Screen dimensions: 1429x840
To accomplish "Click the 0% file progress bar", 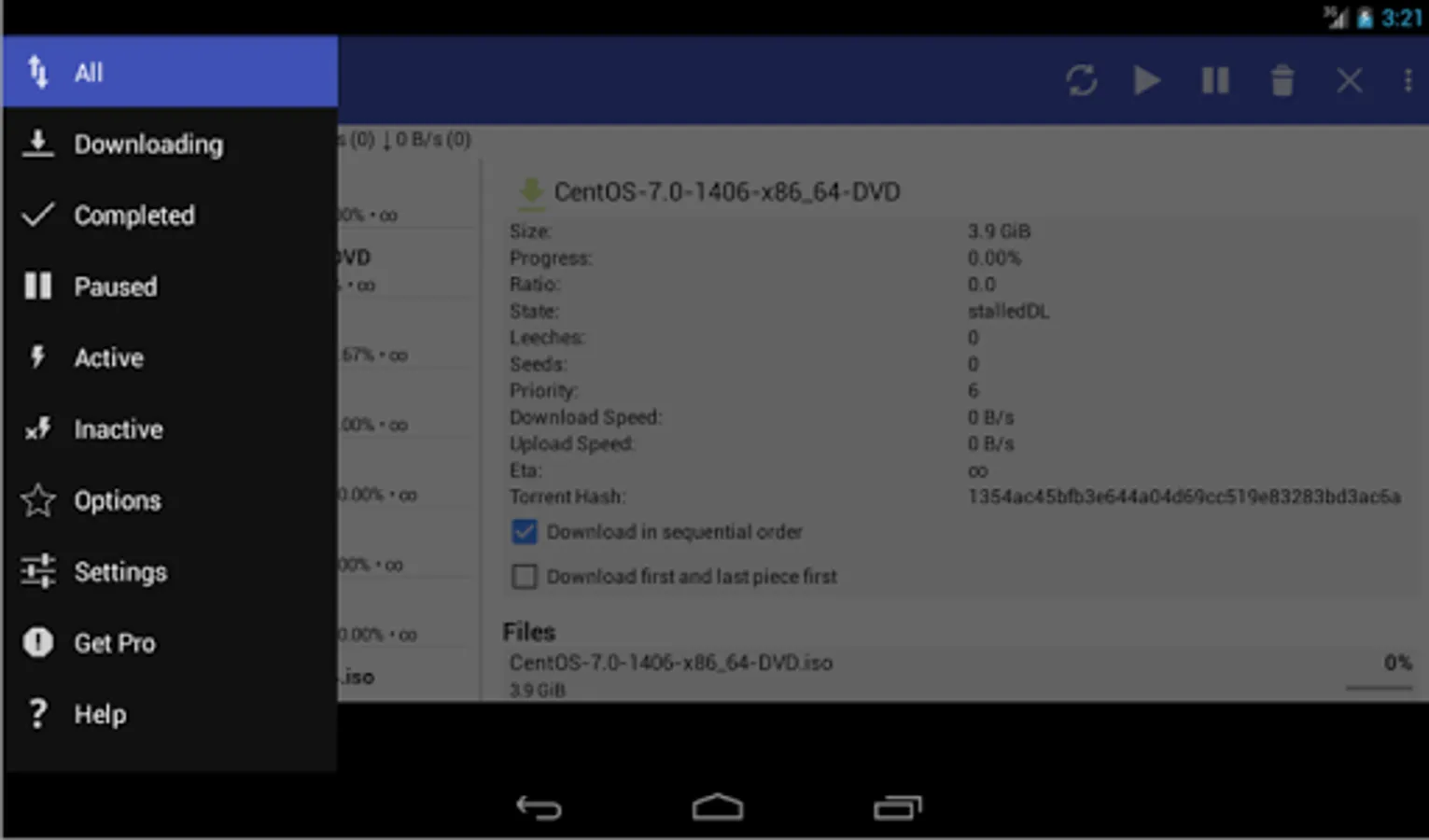I will (1379, 688).
